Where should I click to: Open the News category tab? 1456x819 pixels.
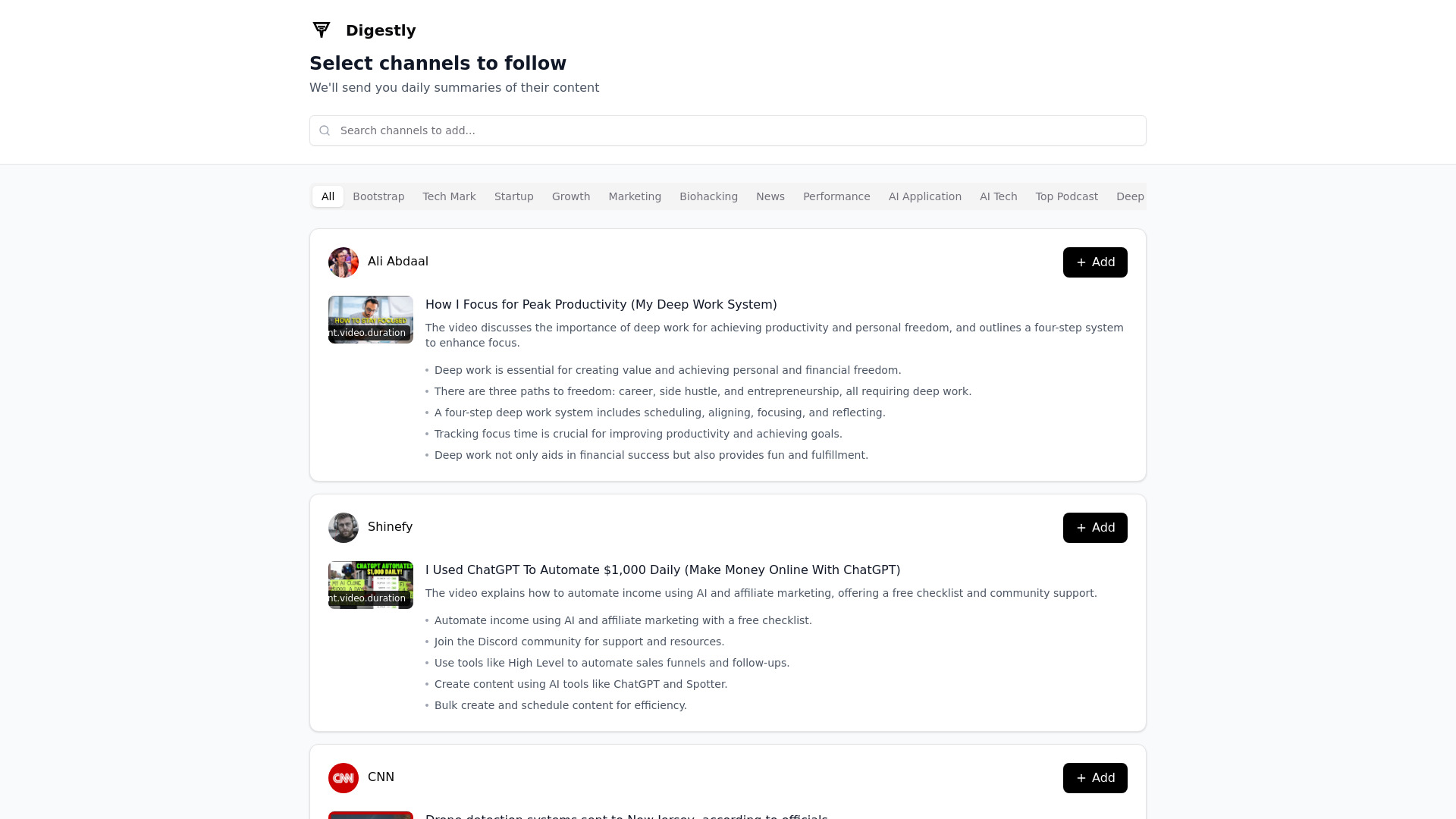(770, 196)
